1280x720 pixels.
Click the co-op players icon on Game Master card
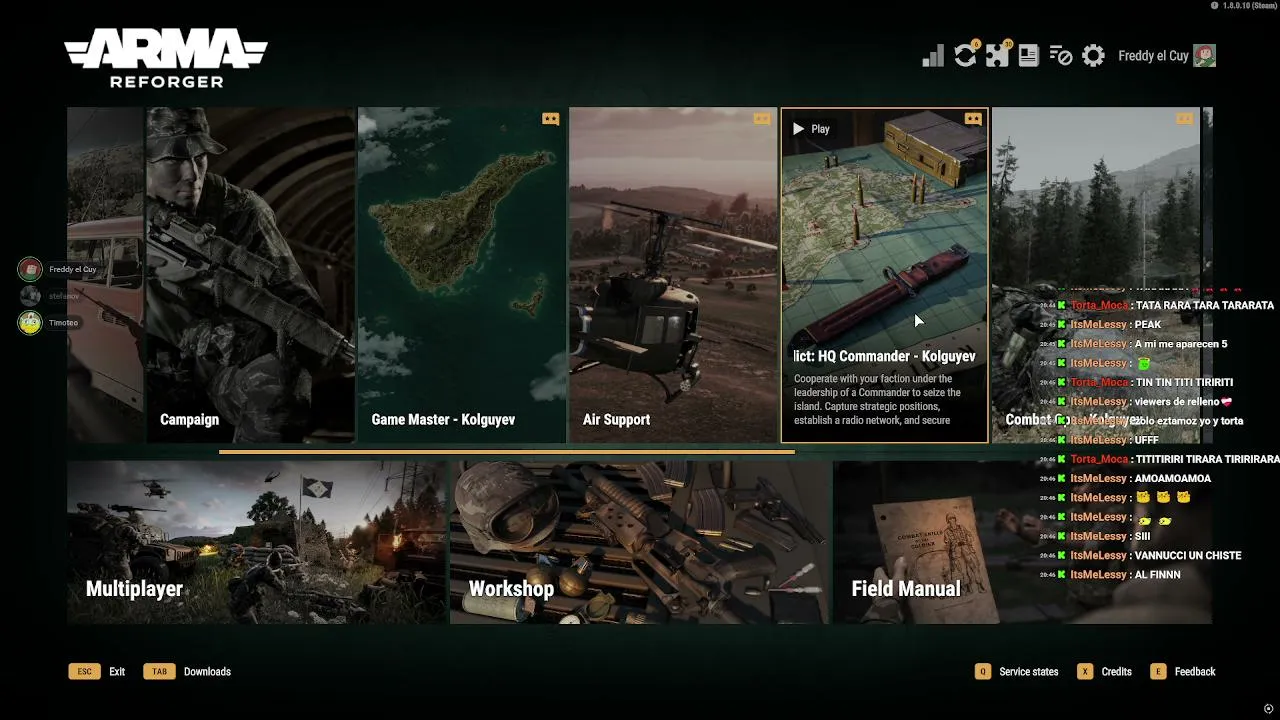pos(550,119)
